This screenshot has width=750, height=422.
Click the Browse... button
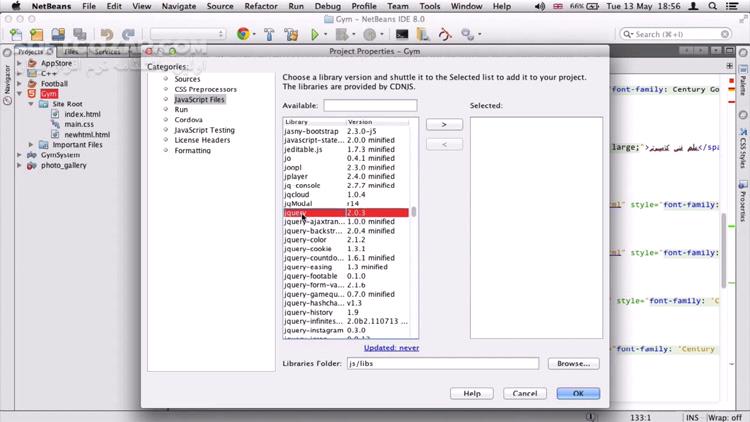pos(574,364)
